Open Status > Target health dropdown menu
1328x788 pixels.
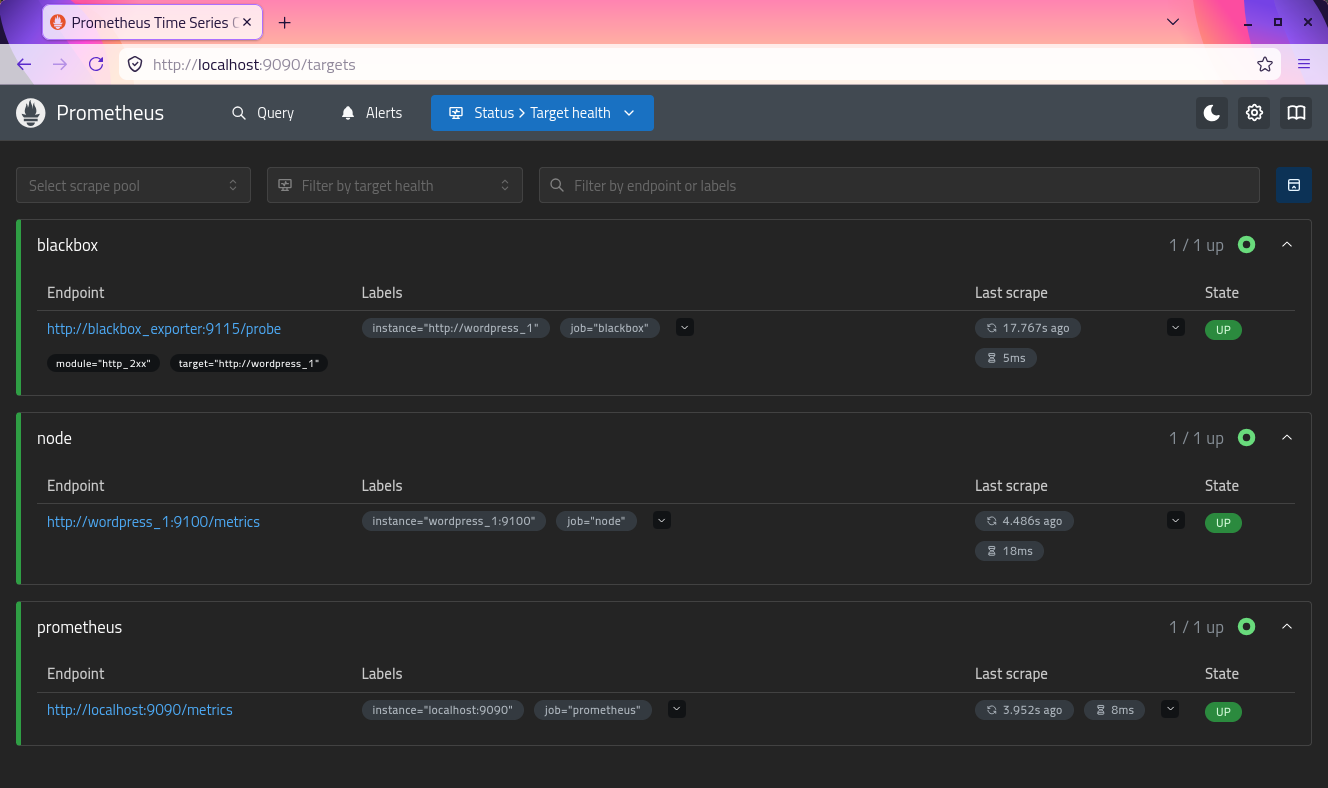pos(542,113)
